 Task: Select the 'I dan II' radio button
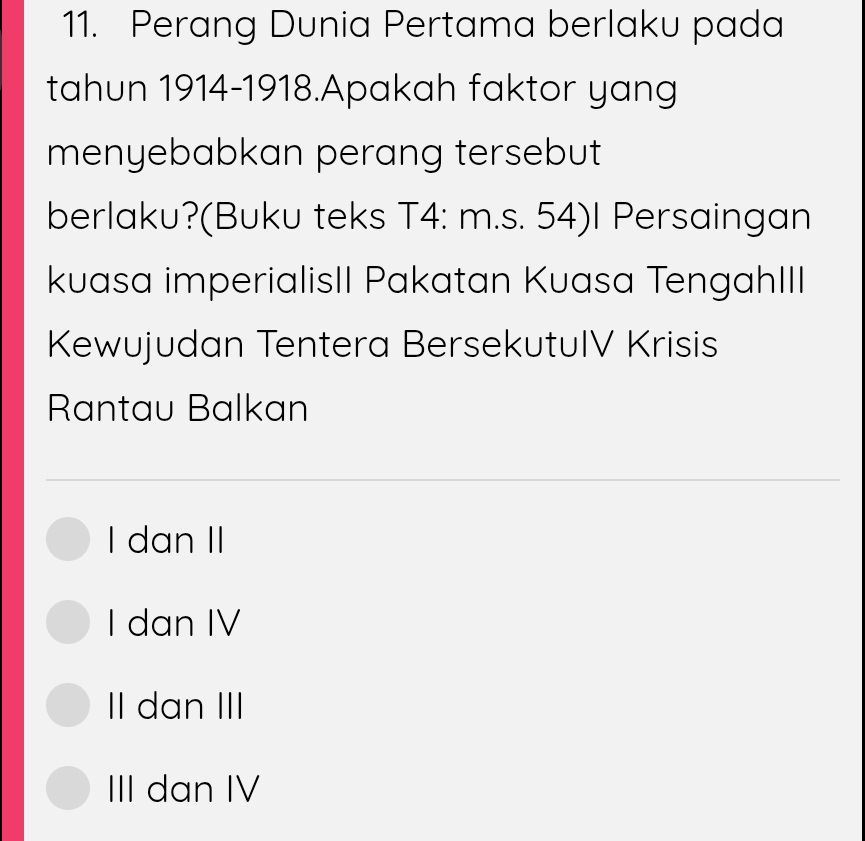pos(68,539)
